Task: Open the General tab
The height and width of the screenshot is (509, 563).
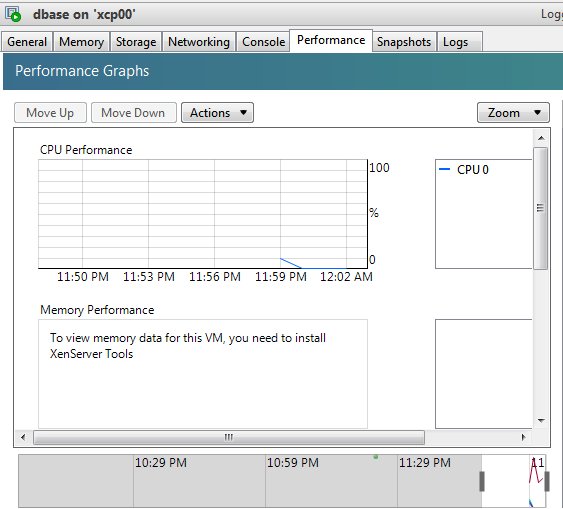Action: point(27,42)
